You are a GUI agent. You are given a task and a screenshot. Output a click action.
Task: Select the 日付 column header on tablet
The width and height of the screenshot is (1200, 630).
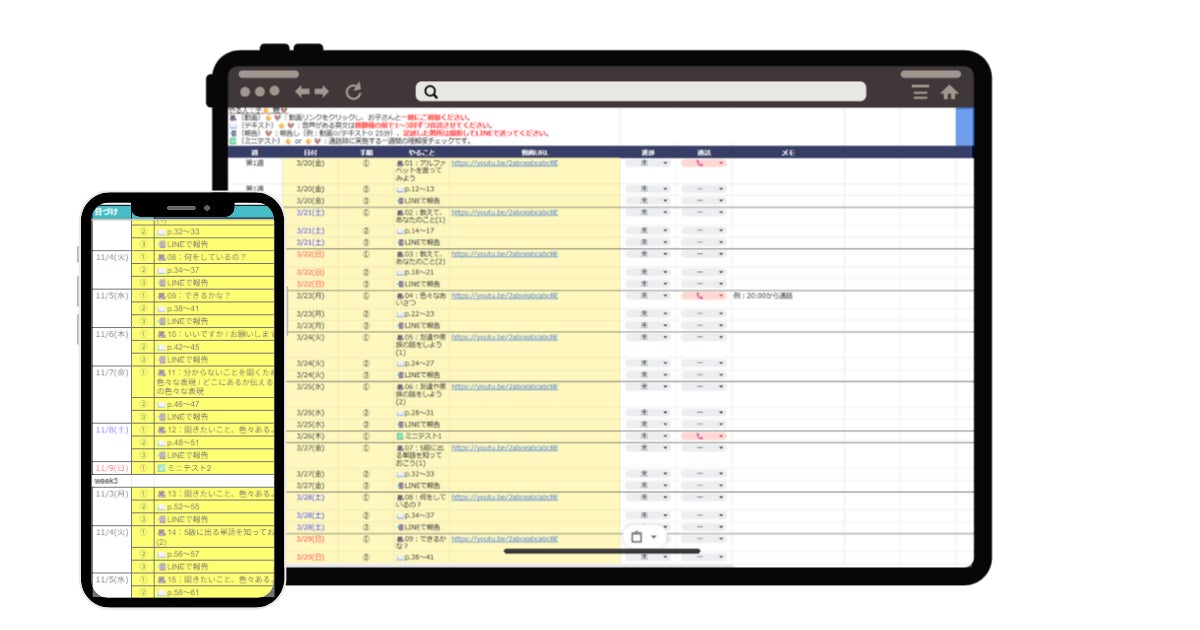[310, 152]
